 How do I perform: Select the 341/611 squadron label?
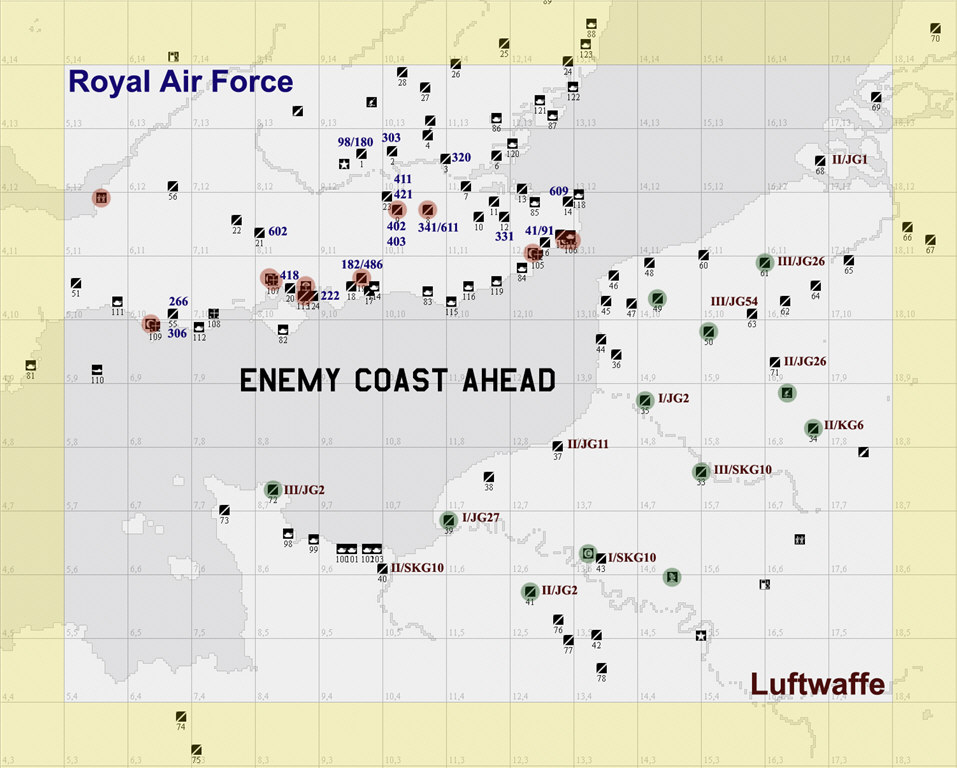(438, 228)
